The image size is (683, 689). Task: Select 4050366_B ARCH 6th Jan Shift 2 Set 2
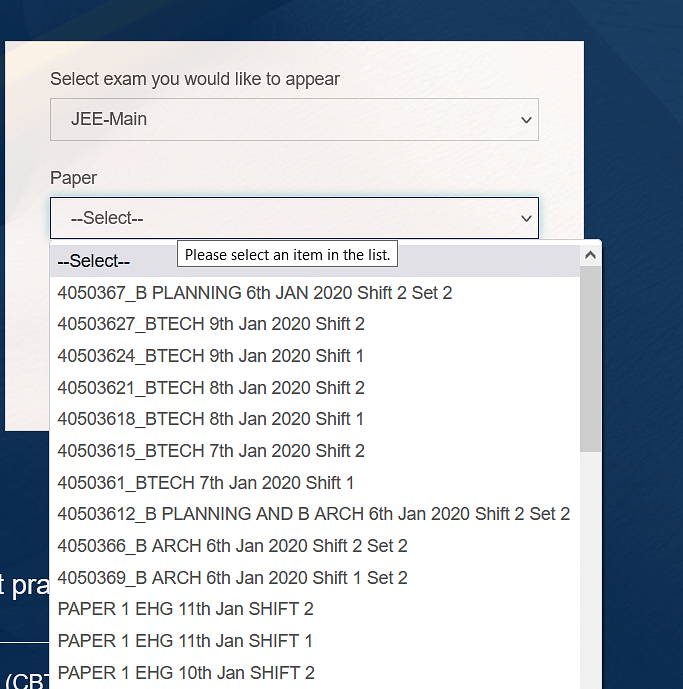click(315, 546)
